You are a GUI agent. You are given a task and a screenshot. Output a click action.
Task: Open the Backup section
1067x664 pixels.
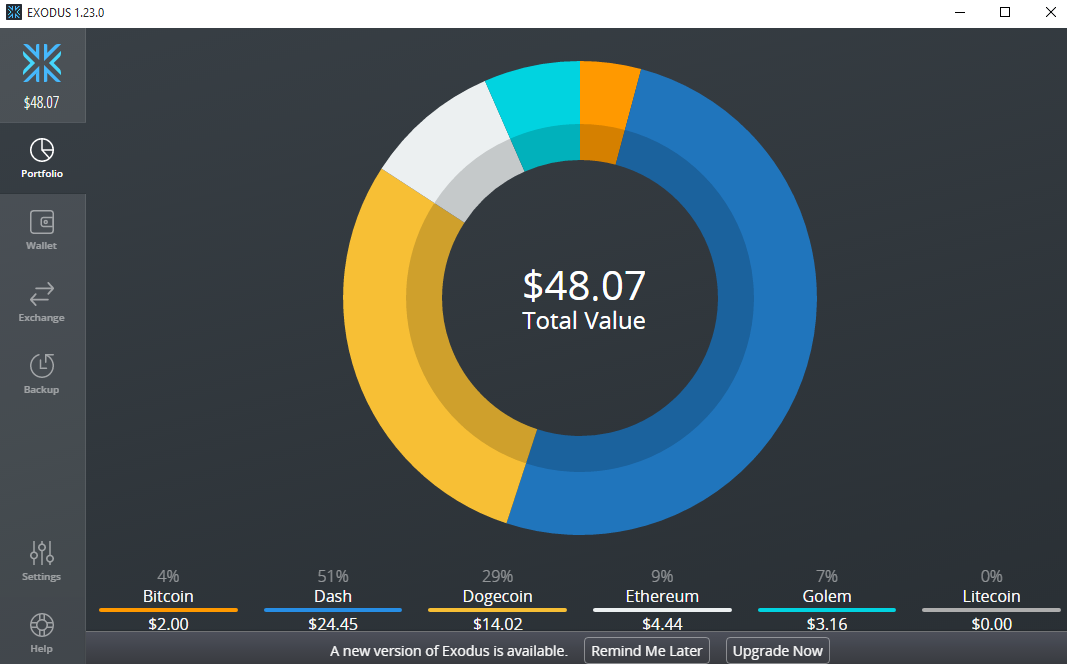42,374
